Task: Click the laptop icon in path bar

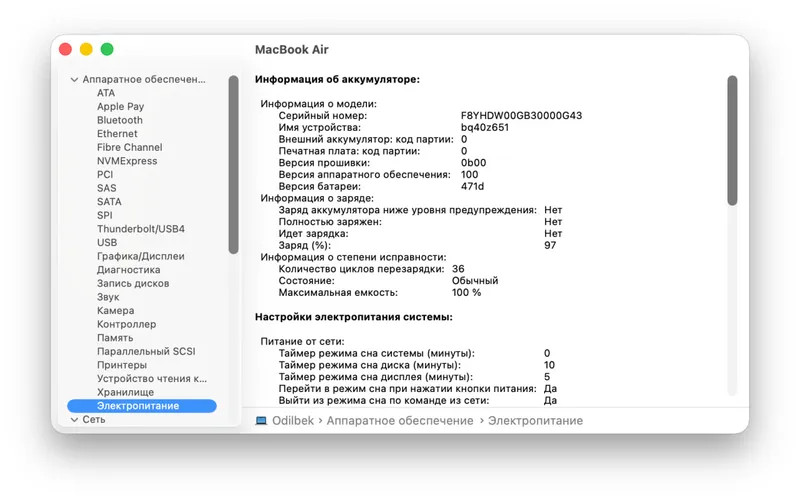Action: (x=261, y=421)
